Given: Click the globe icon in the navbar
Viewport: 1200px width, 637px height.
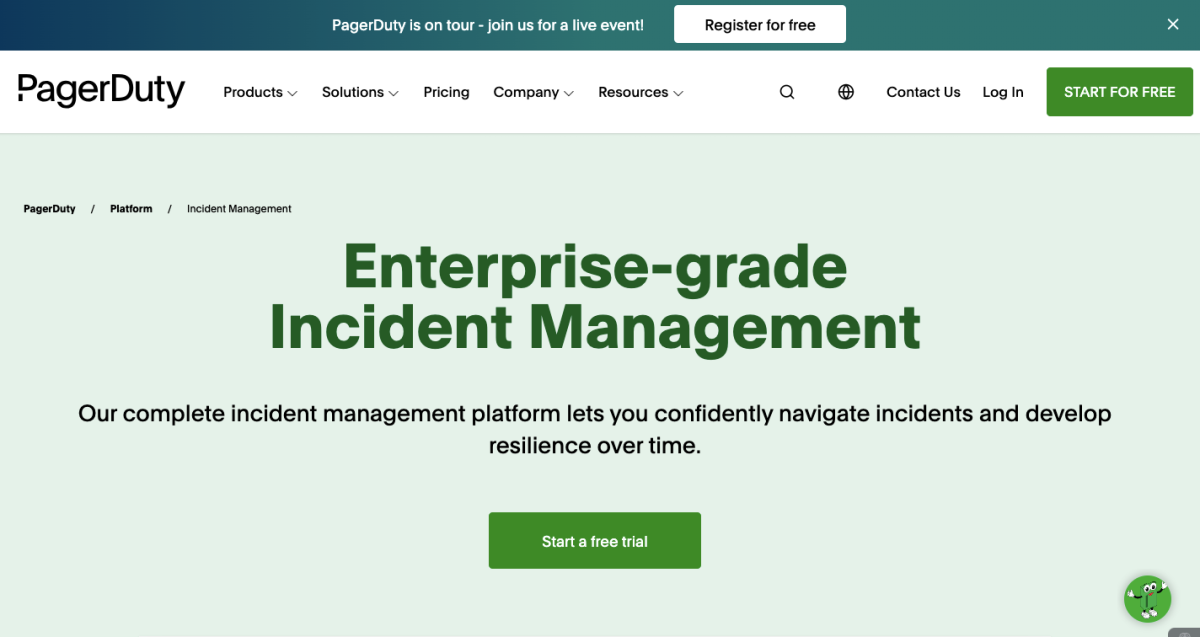Looking at the screenshot, I should [846, 91].
